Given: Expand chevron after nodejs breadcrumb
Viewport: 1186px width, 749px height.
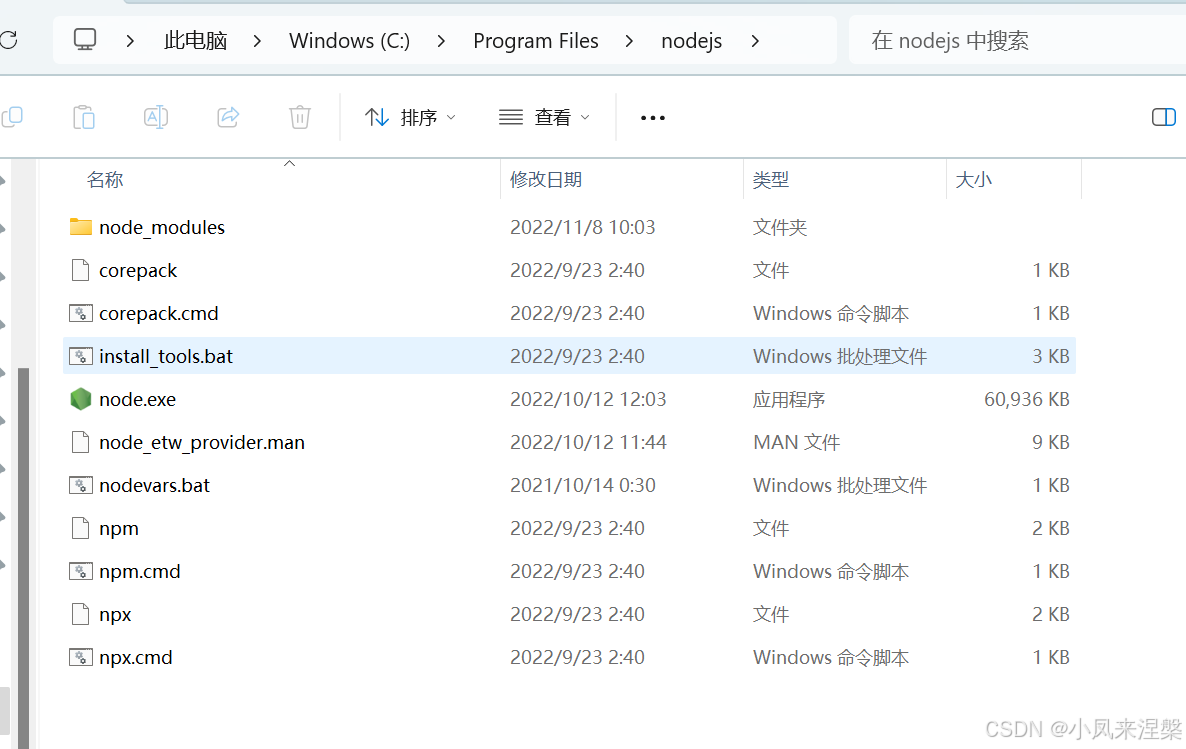Looking at the screenshot, I should click(x=755, y=41).
